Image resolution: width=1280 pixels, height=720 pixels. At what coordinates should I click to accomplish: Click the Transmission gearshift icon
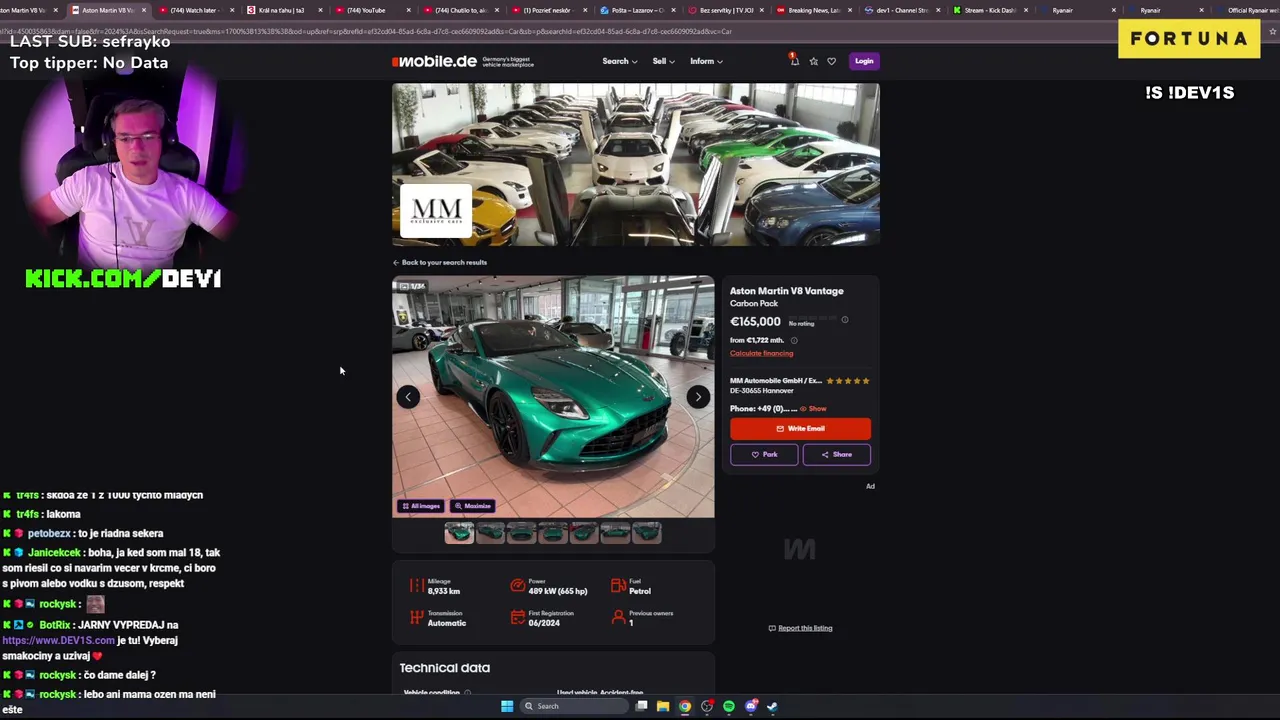(417, 618)
